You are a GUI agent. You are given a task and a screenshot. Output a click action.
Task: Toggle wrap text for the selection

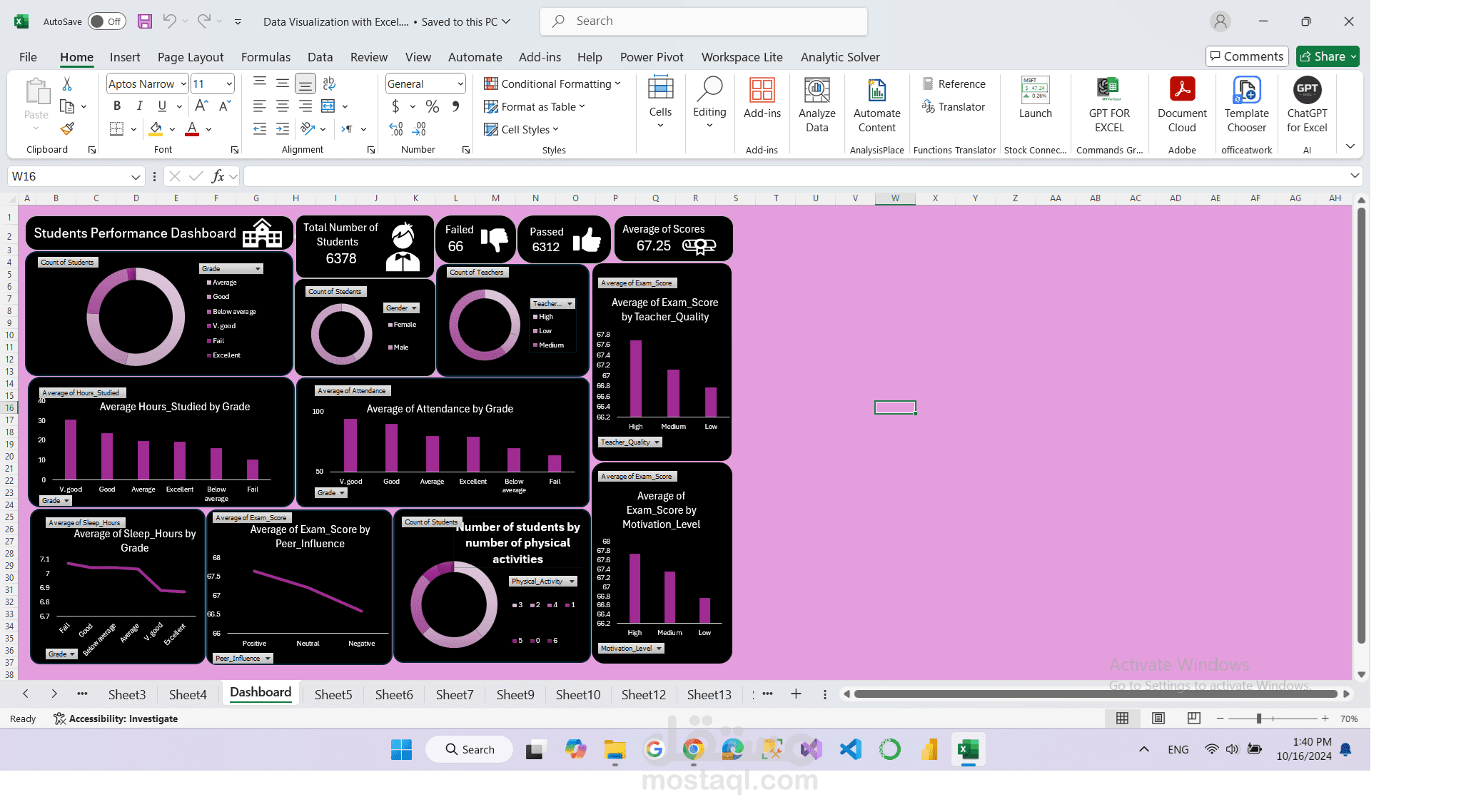pyautogui.click(x=328, y=83)
